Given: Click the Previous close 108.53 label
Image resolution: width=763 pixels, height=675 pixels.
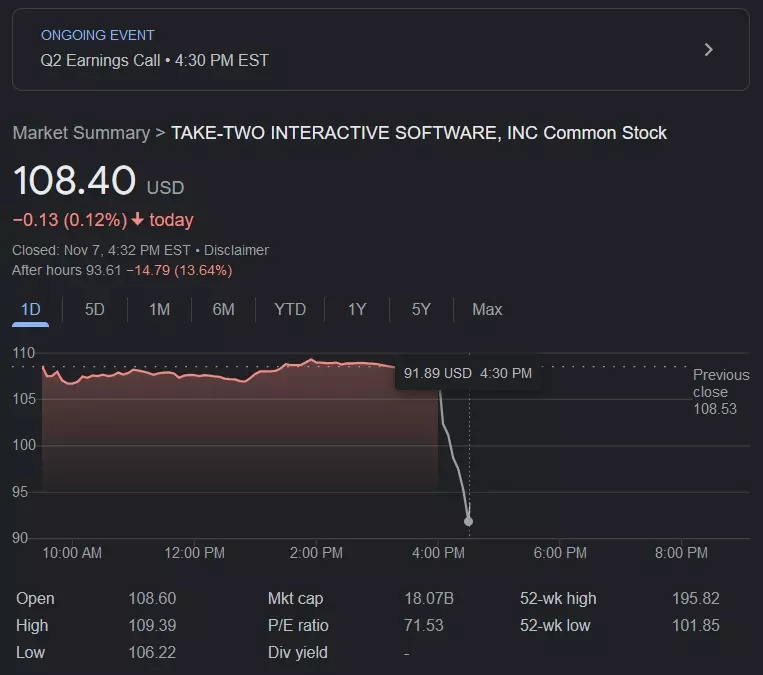Looking at the screenshot, I should [721, 392].
